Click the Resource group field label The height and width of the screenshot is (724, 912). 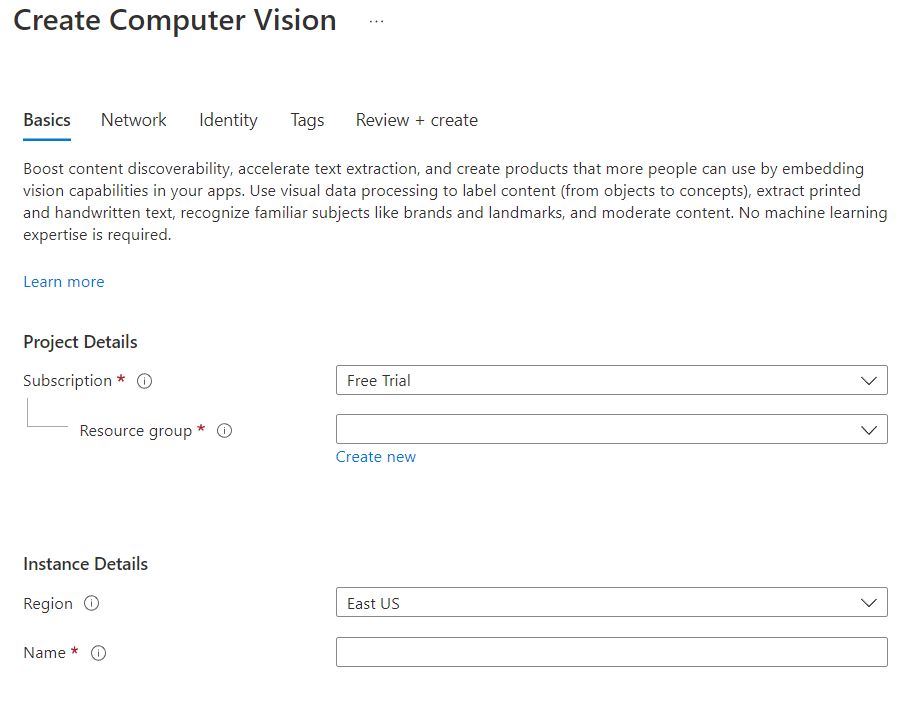[x=135, y=431]
